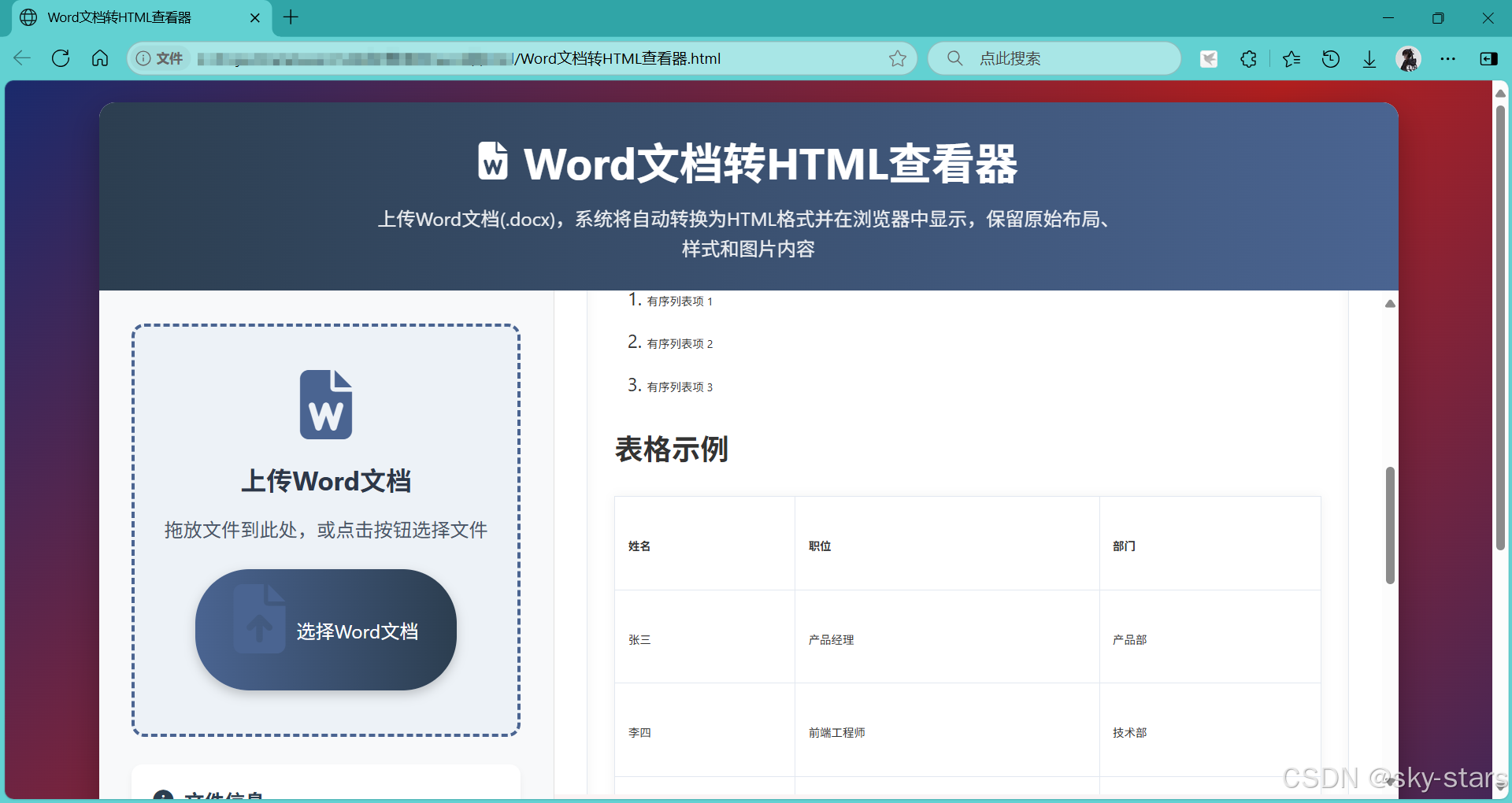Image resolution: width=1512 pixels, height=803 pixels.
Task: Click the page scrollbar up arrow
Action: pyautogui.click(x=1500, y=93)
